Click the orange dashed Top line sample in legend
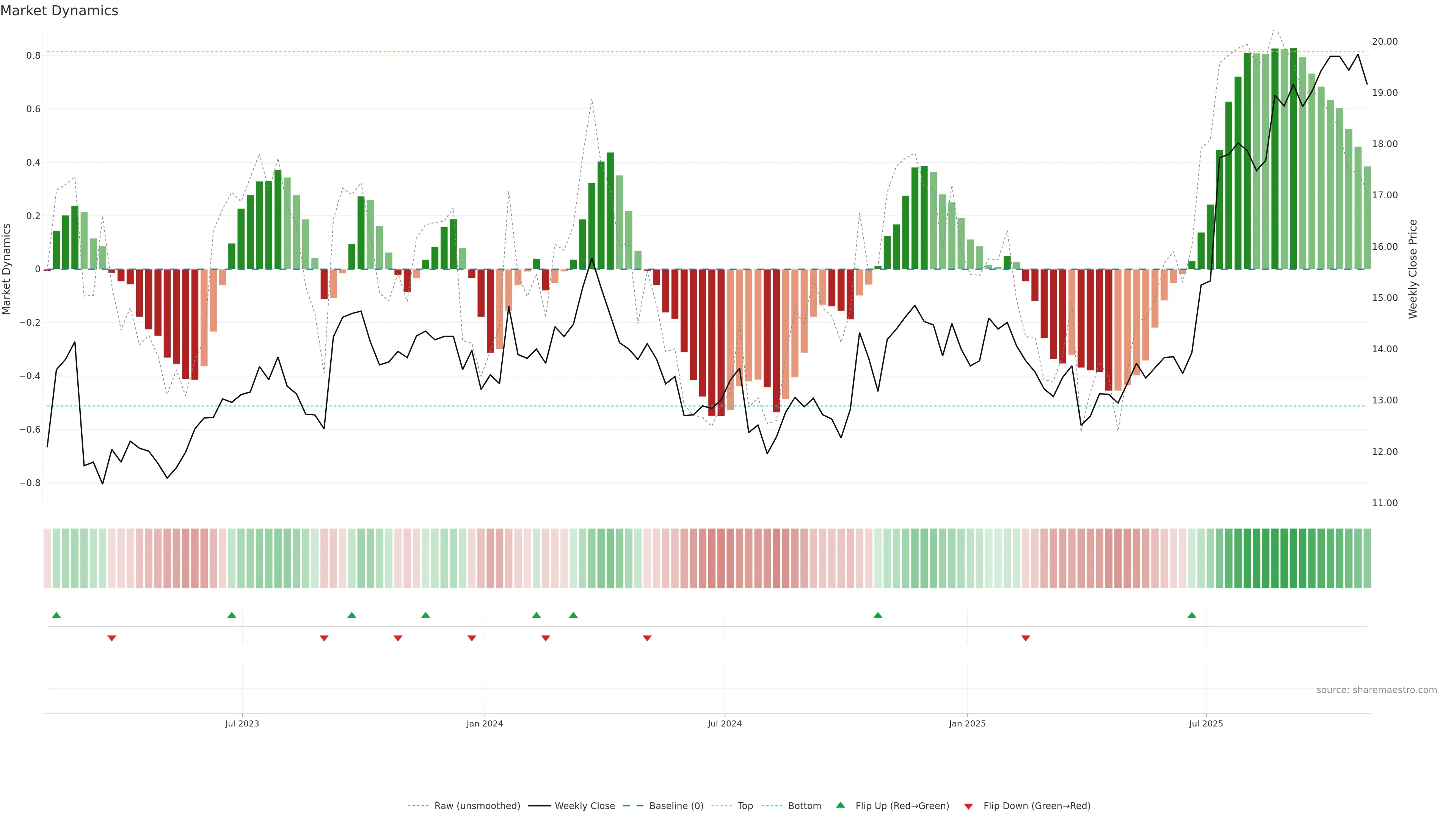 (721, 806)
